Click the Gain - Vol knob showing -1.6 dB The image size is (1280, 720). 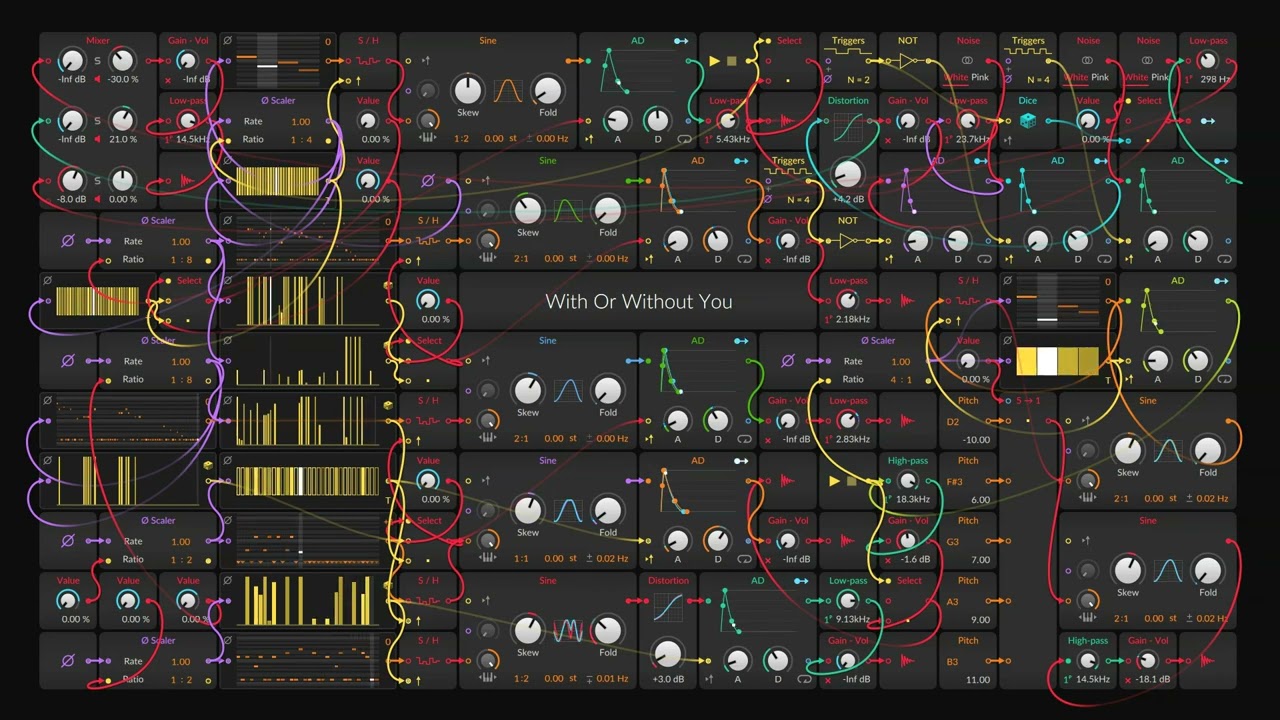(x=908, y=541)
